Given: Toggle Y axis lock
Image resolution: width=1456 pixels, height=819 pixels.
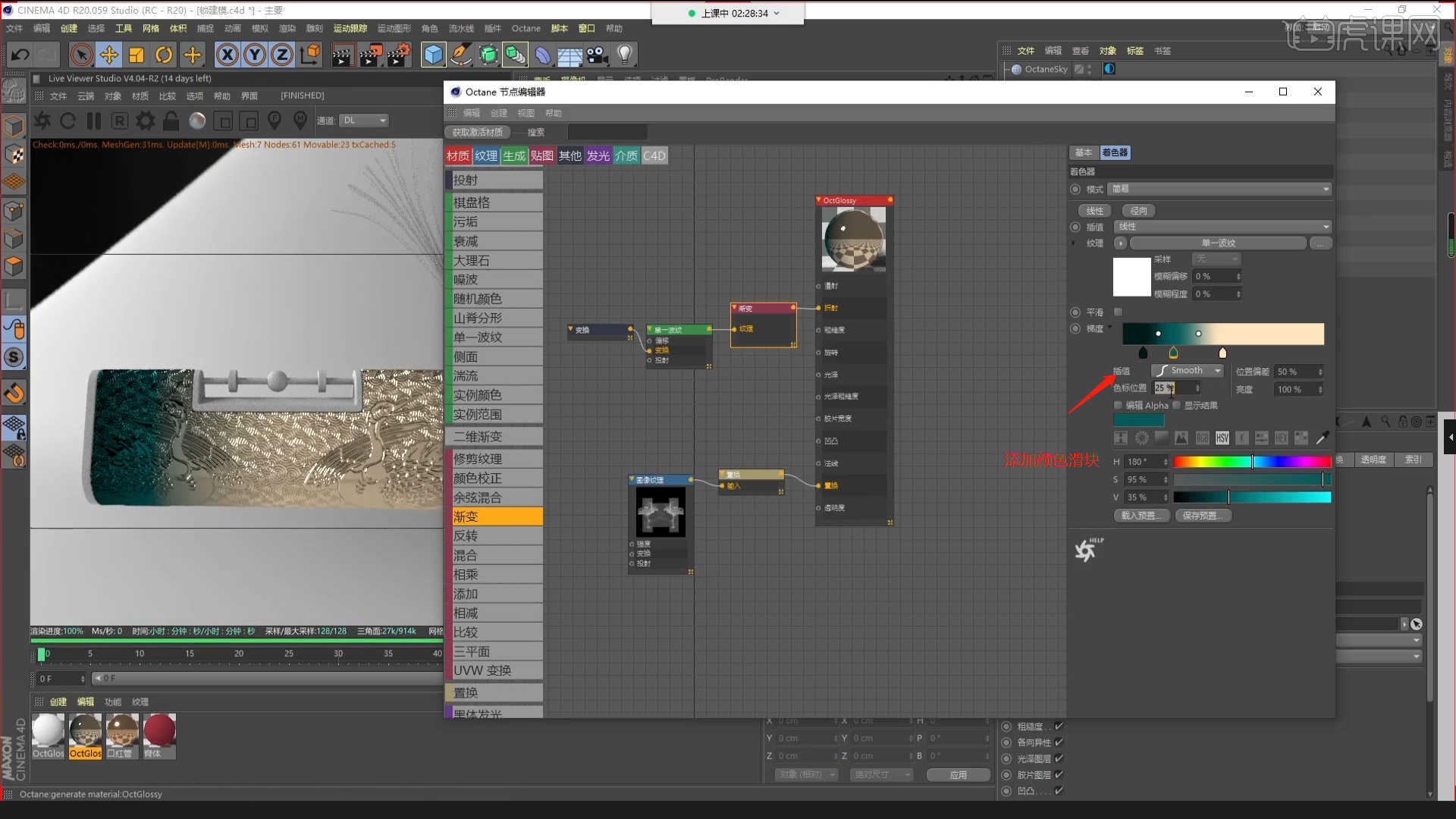Looking at the screenshot, I should [x=255, y=55].
